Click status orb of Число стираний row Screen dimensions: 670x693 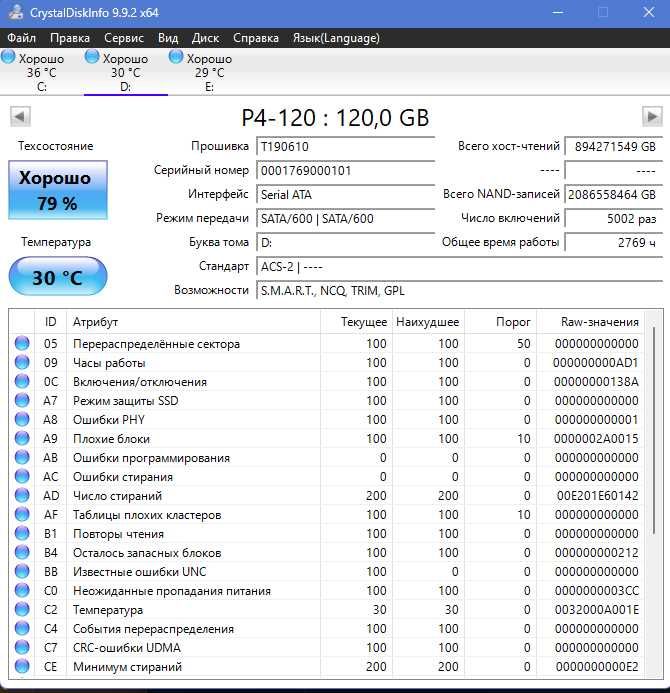coord(22,495)
